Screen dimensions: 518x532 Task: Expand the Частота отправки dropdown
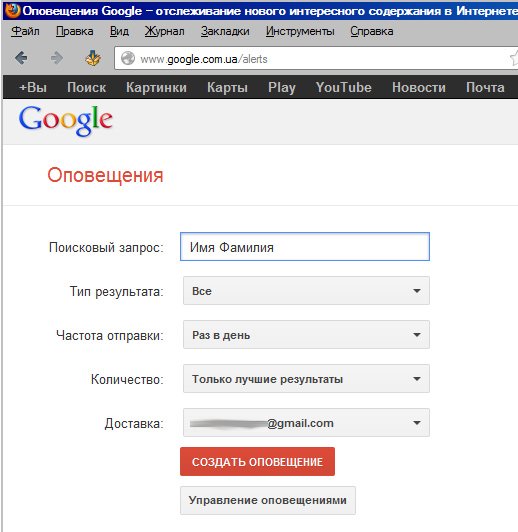pos(306,335)
